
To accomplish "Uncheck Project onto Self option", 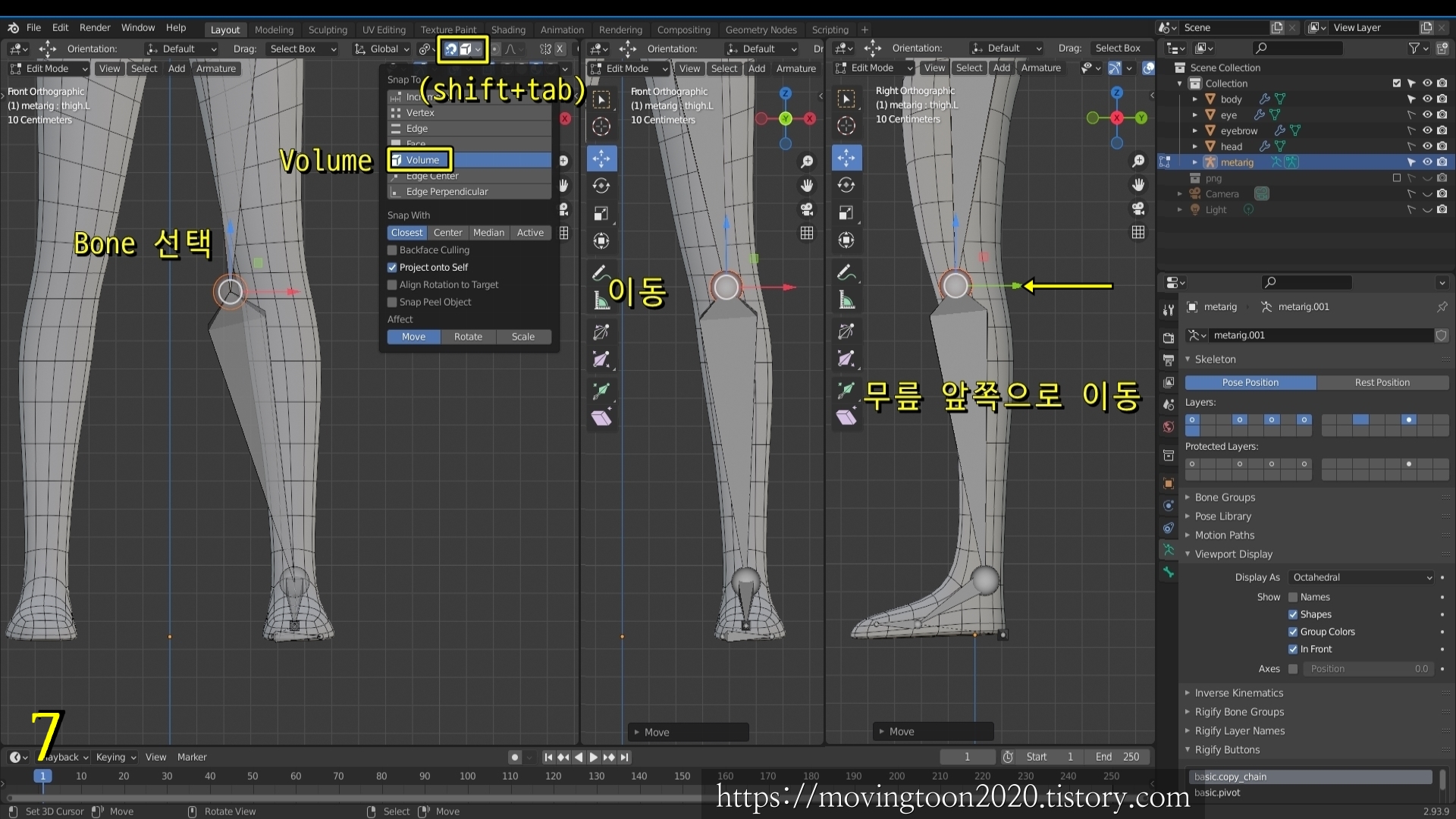I will click(392, 267).
